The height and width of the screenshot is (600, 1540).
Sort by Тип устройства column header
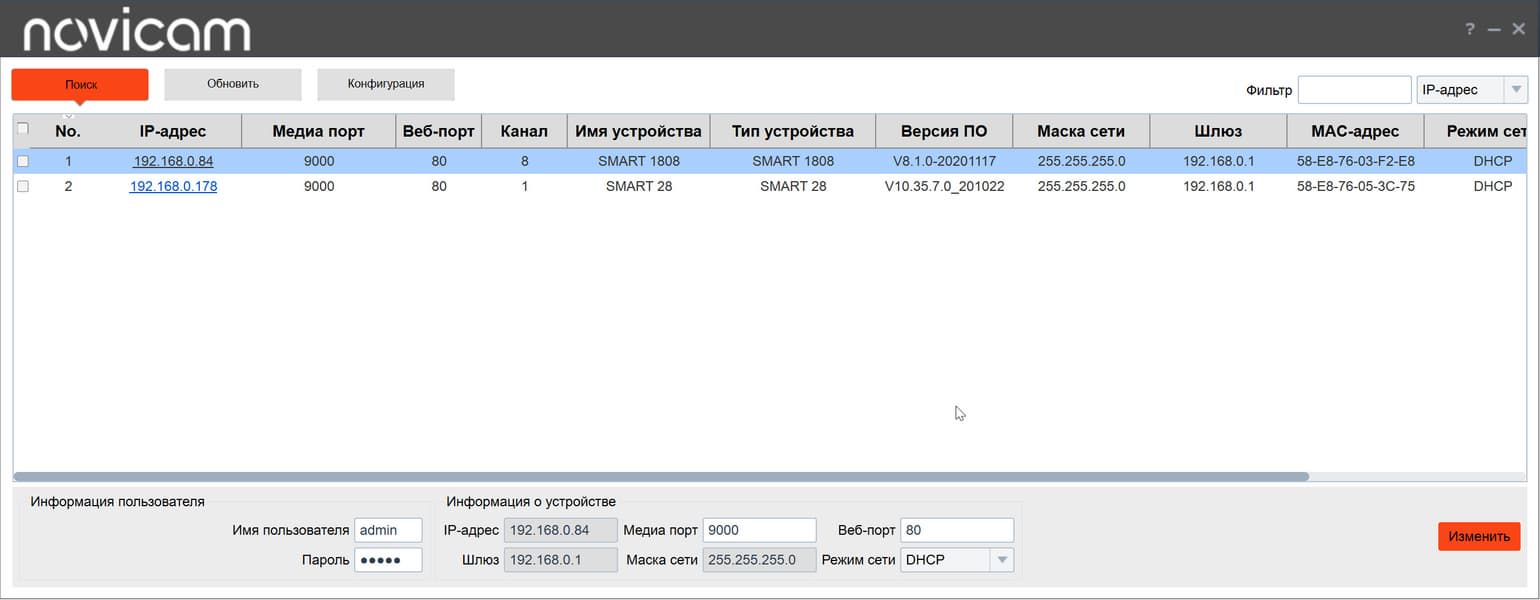click(x=793, y=131)
